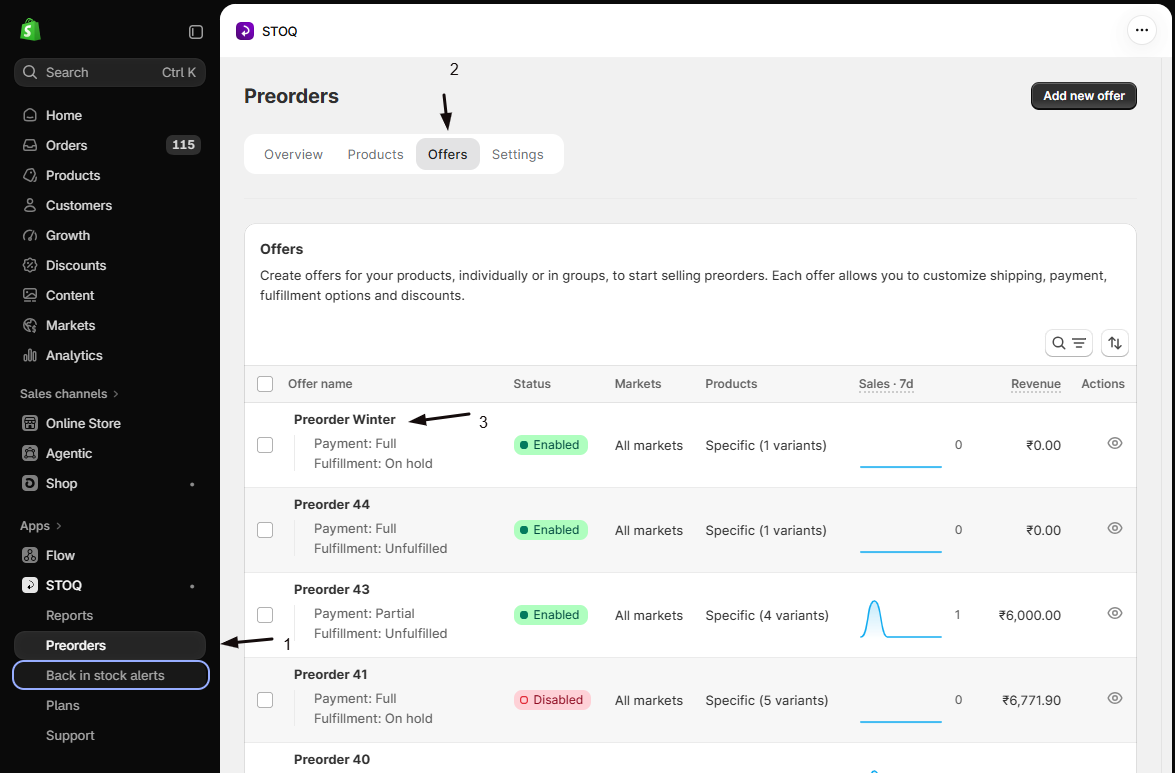Open the Preorder 41 offer
This screenshot has width=1175, height=773.
click(330, 674)
